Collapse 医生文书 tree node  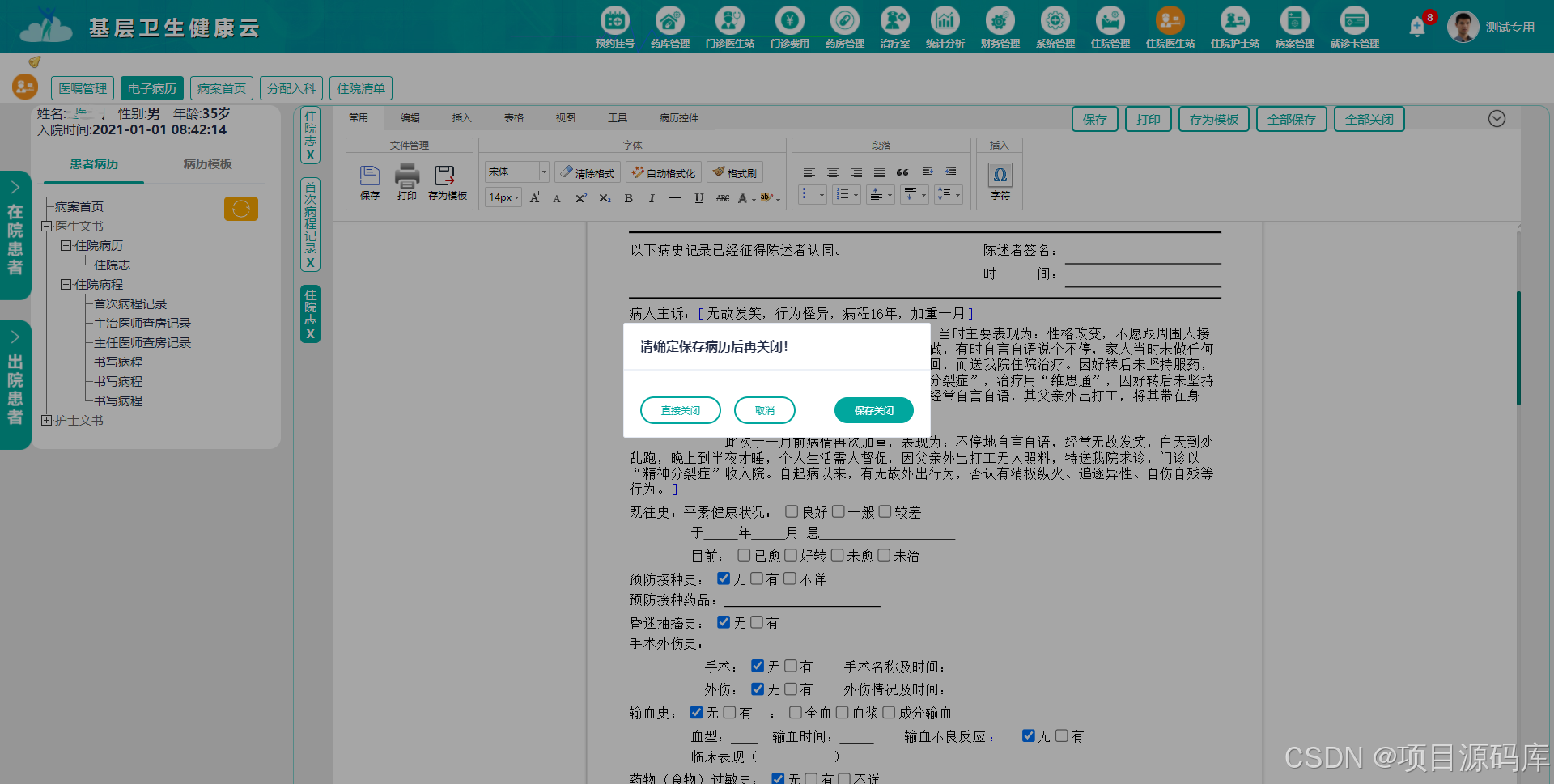(x=47, y=227)
